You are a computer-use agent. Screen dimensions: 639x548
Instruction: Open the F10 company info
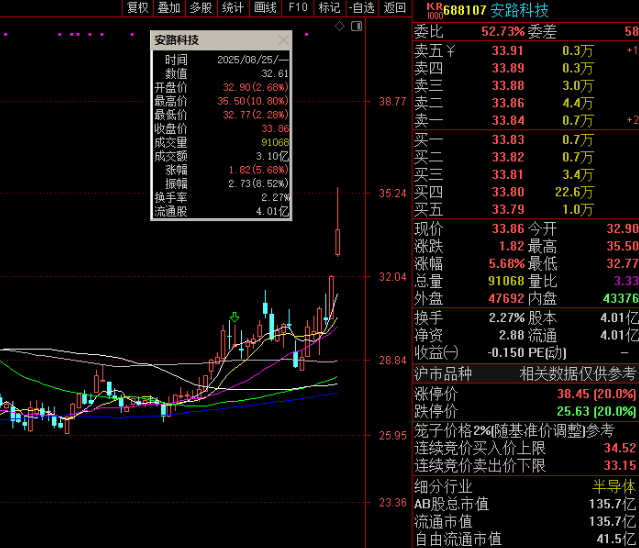point(298,8)
